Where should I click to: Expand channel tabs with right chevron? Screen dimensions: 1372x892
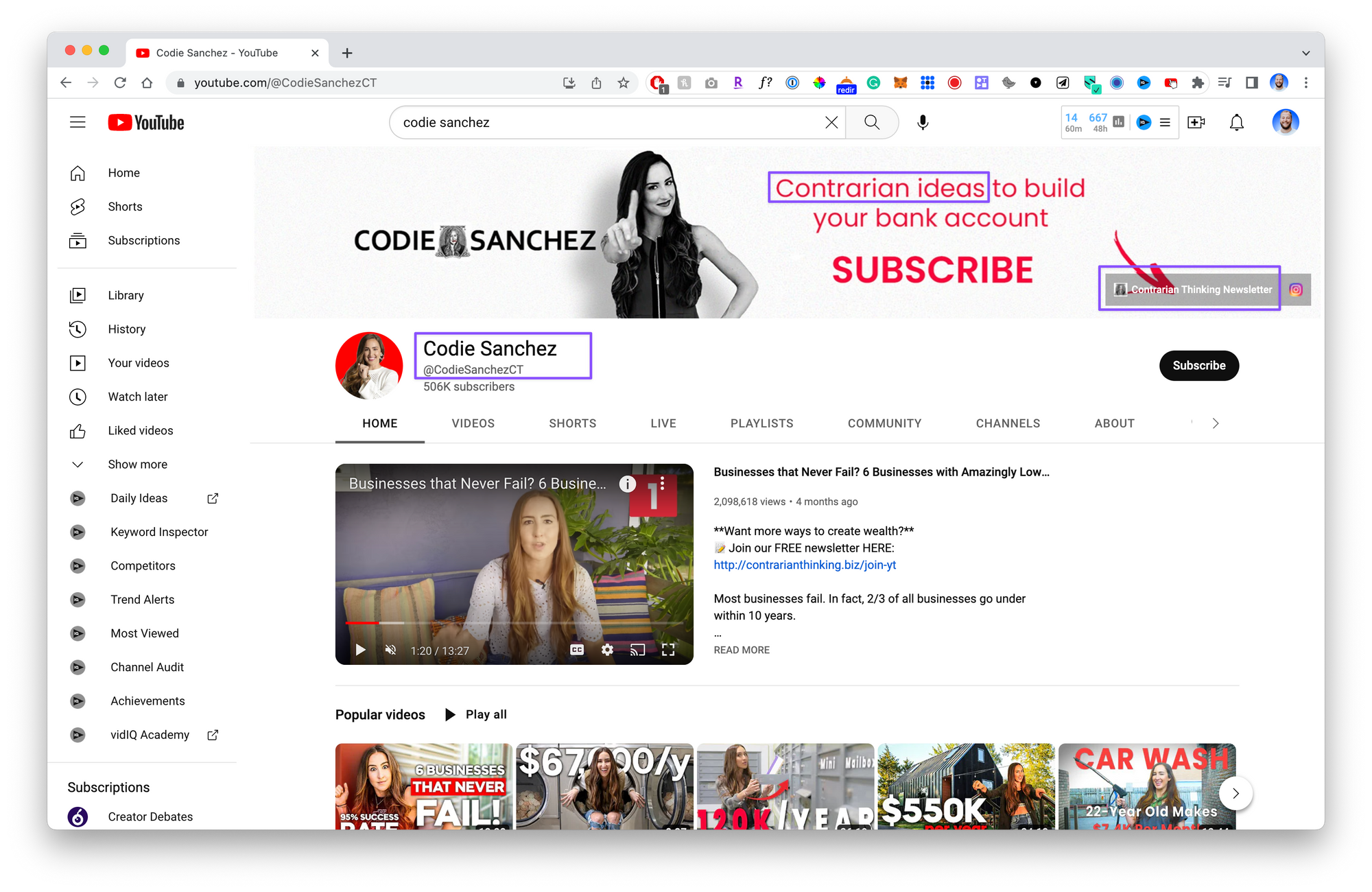pos(1215,423)
